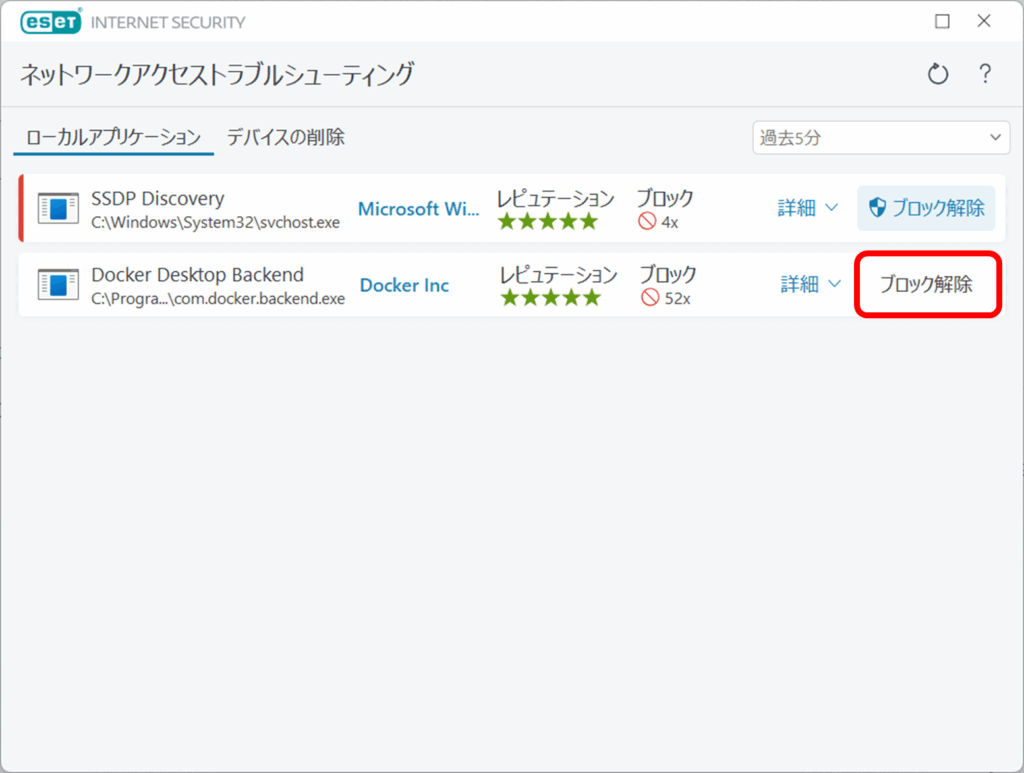Image resolution: width=1024 pixels, height=773 pixels.
Task: Open the 過去5分 time range dropdown
Action: 881,138
